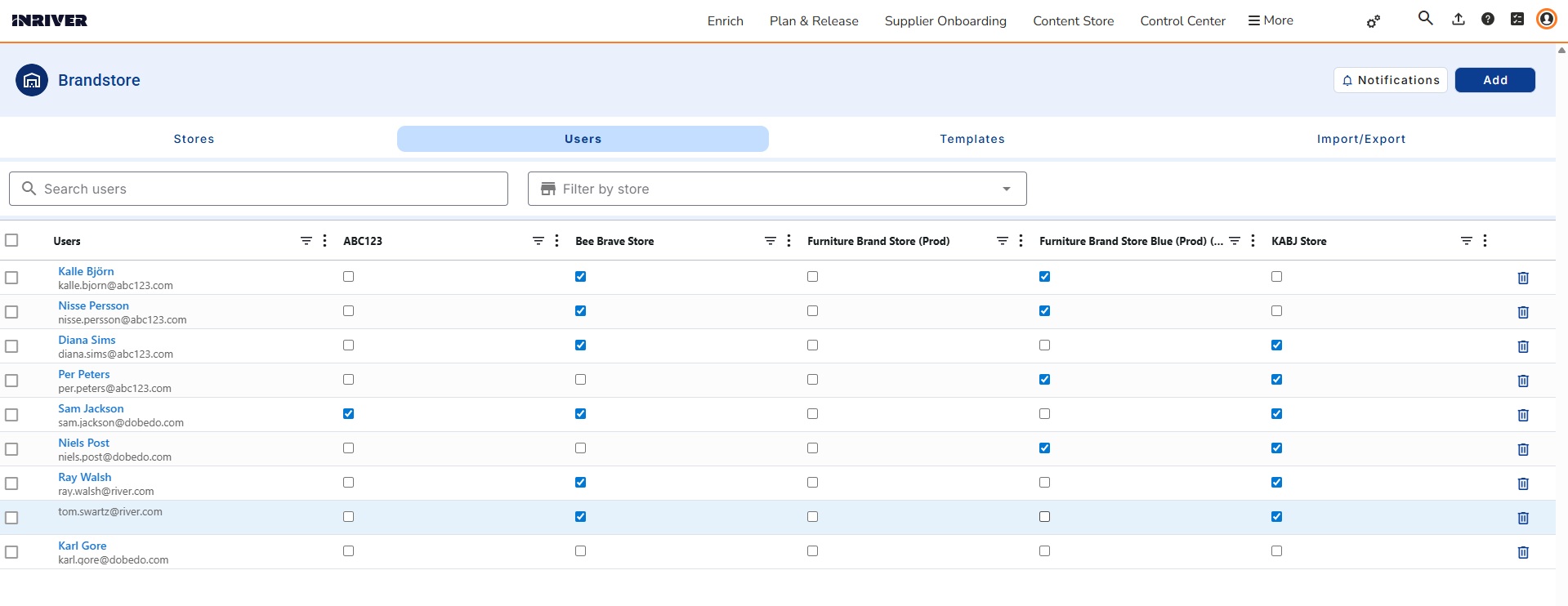The image size is (1568, 606).
Task: Click filter icon in Users column header
Action: coord(306,241)
